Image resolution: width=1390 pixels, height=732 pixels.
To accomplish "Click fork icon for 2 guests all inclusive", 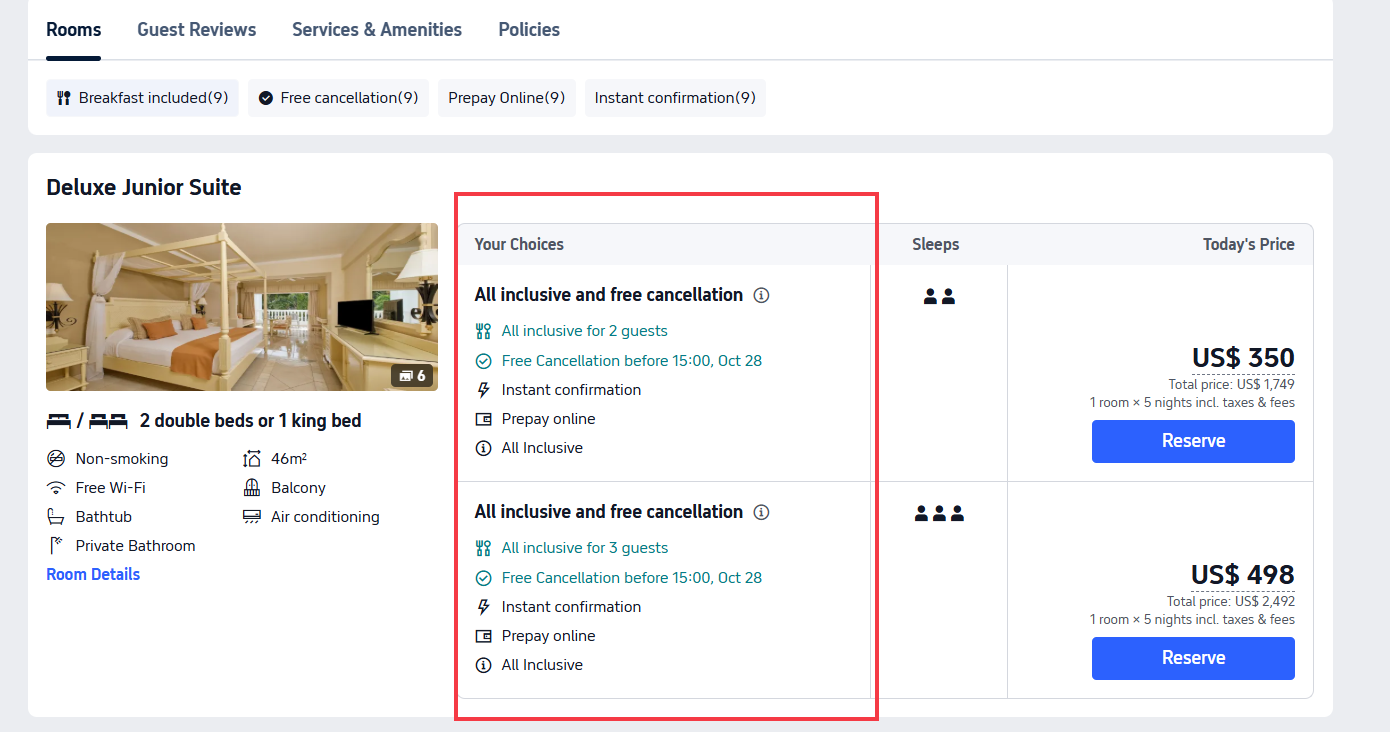I will 484,331.
